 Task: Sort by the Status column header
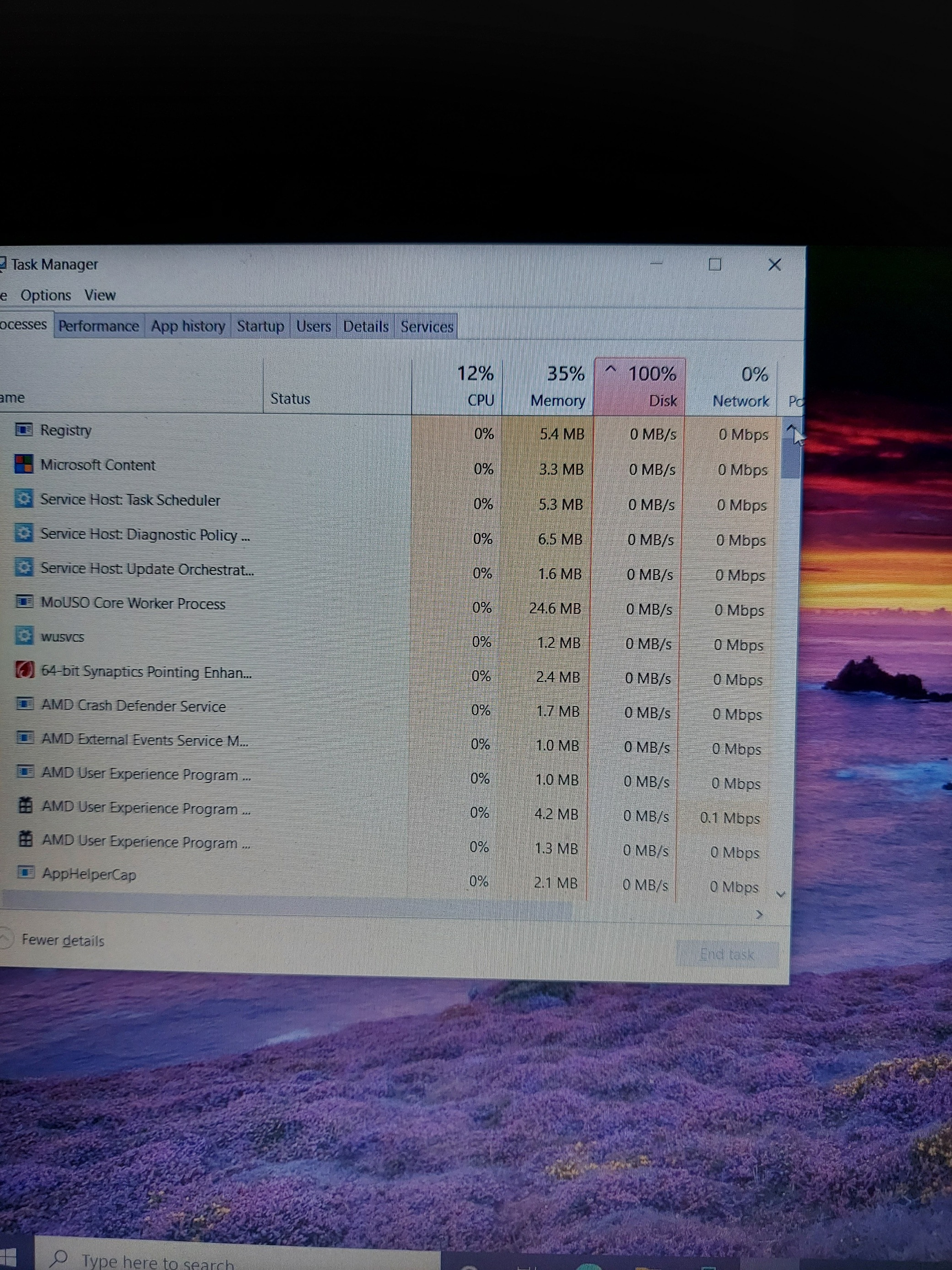pos(337,386)
